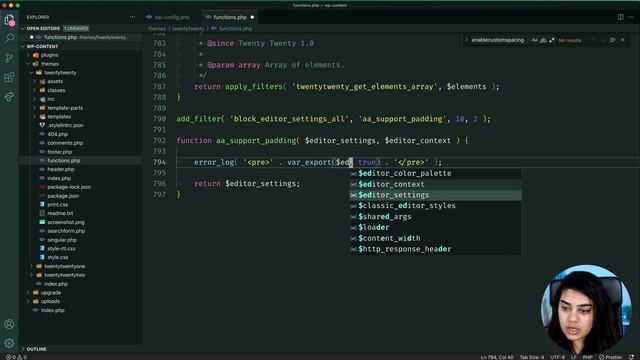Open the editor more actions ellipsis

point(631,17)
